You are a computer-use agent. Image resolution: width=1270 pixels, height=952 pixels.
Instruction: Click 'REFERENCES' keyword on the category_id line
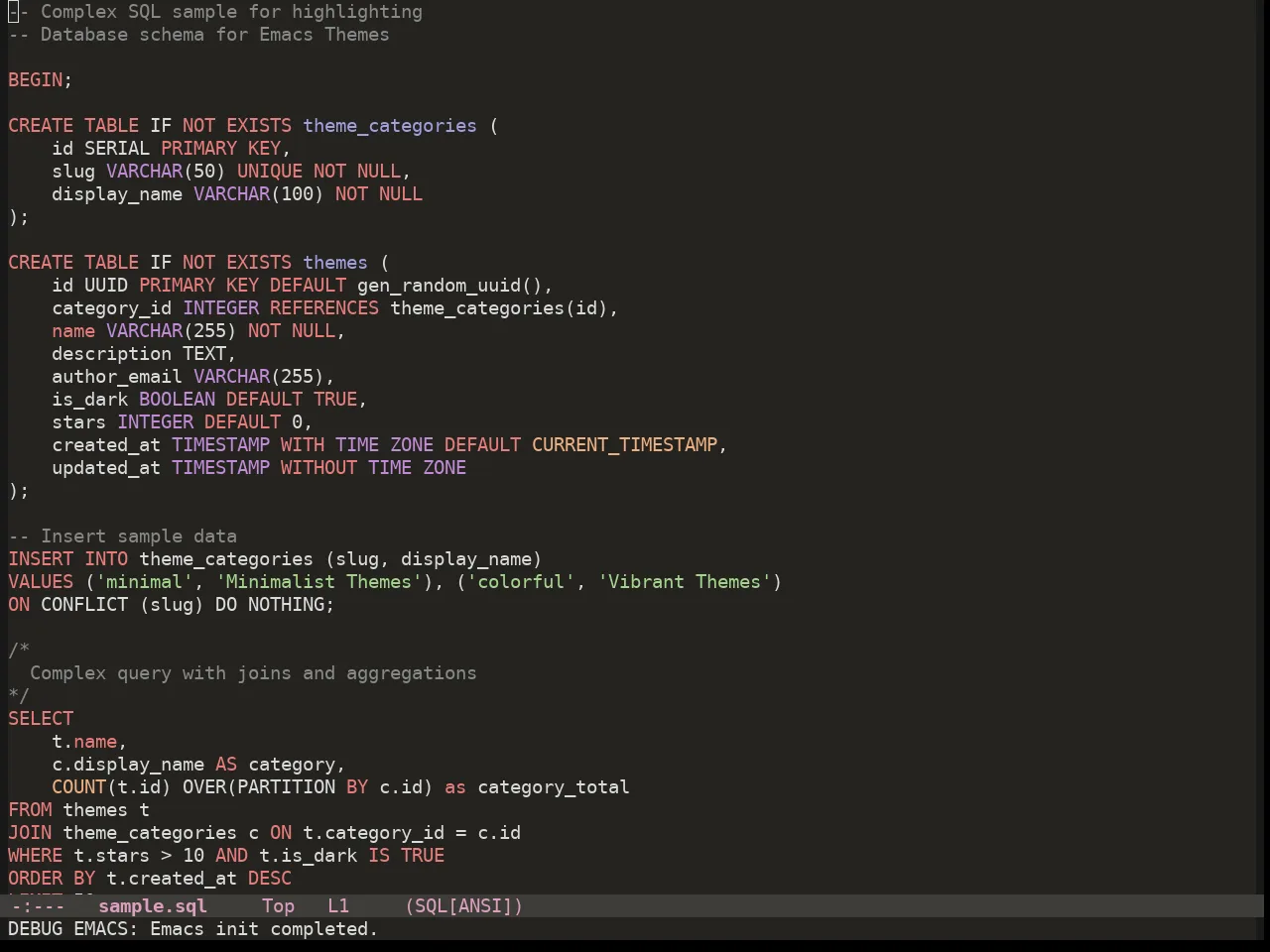click(x=324, y=308)
